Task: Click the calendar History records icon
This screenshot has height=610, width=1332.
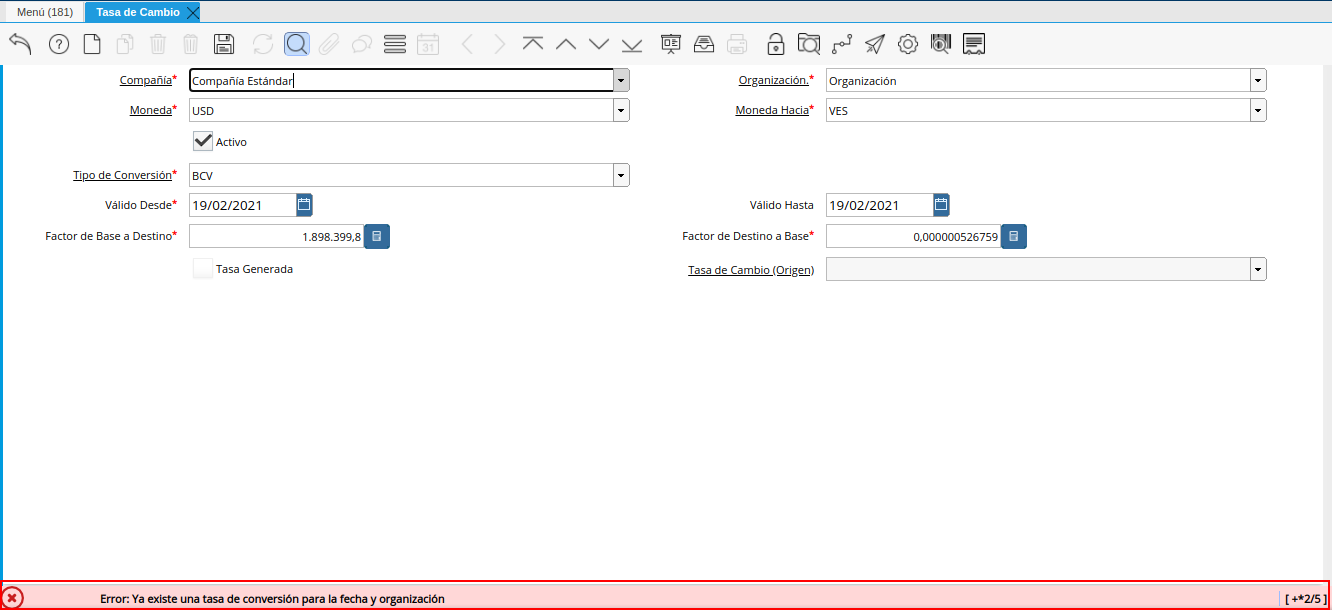Action: tap(428, 44)
